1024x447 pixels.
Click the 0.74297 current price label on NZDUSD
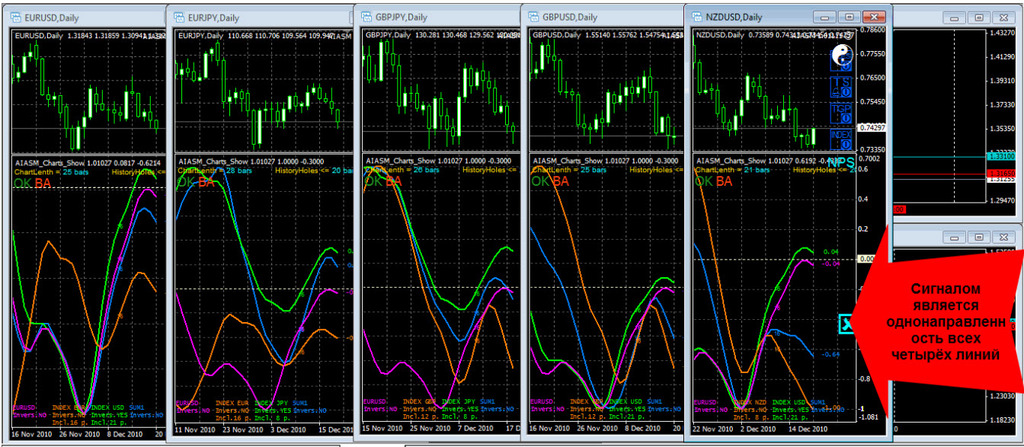click(869, 127)
